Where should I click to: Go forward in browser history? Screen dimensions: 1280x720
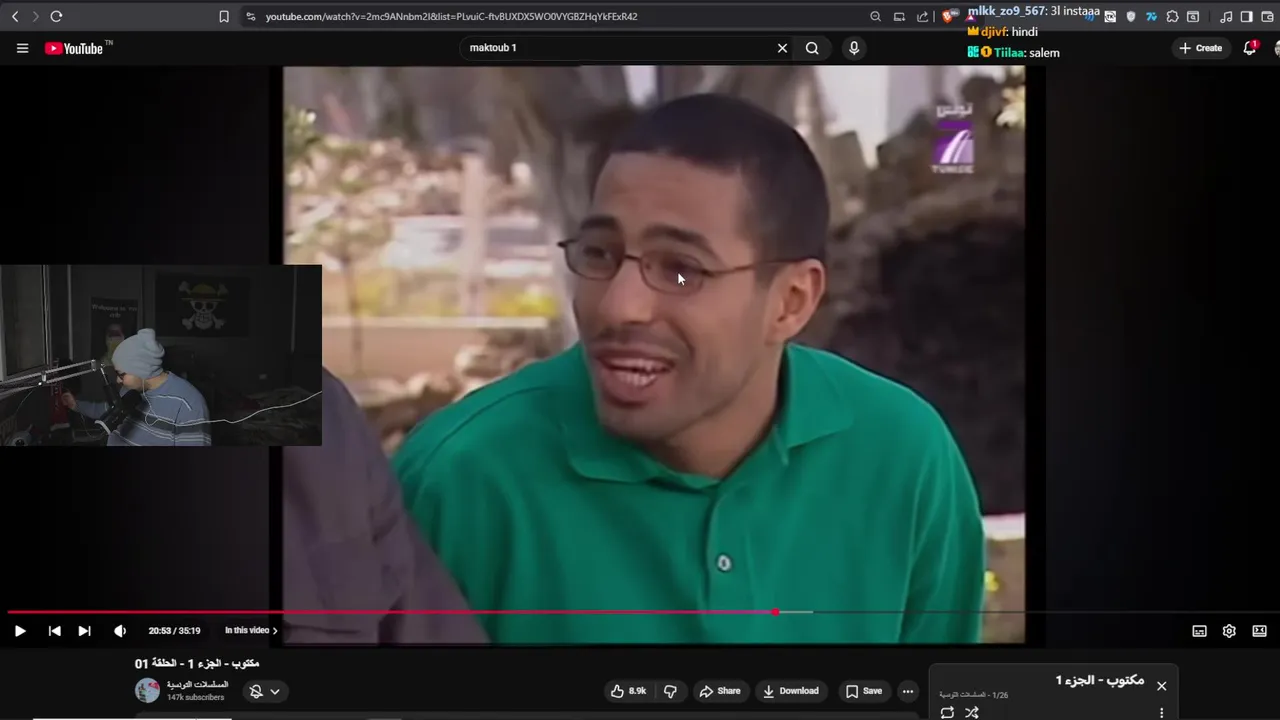click(x=35, y=16)
